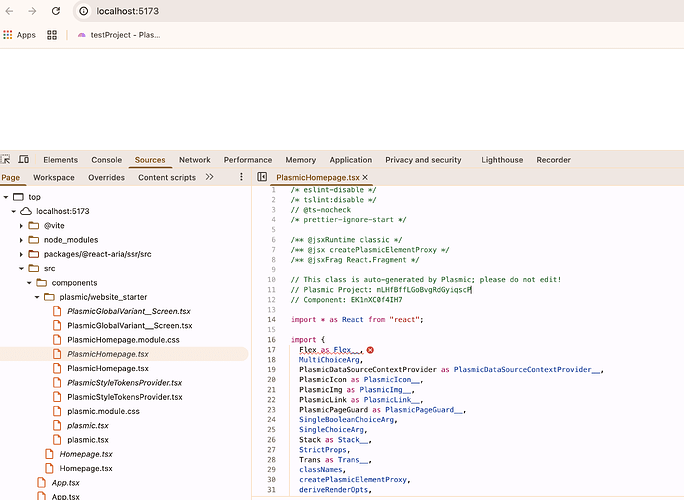Collapse the src folder
This screenshot has width=684, height=500.
(x=22, y=268)
